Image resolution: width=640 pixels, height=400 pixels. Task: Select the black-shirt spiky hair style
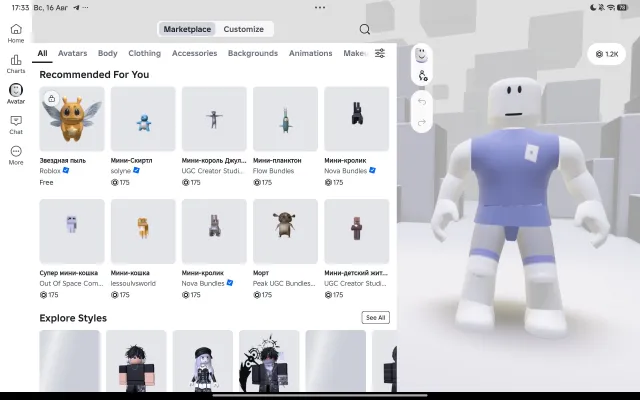136,361
